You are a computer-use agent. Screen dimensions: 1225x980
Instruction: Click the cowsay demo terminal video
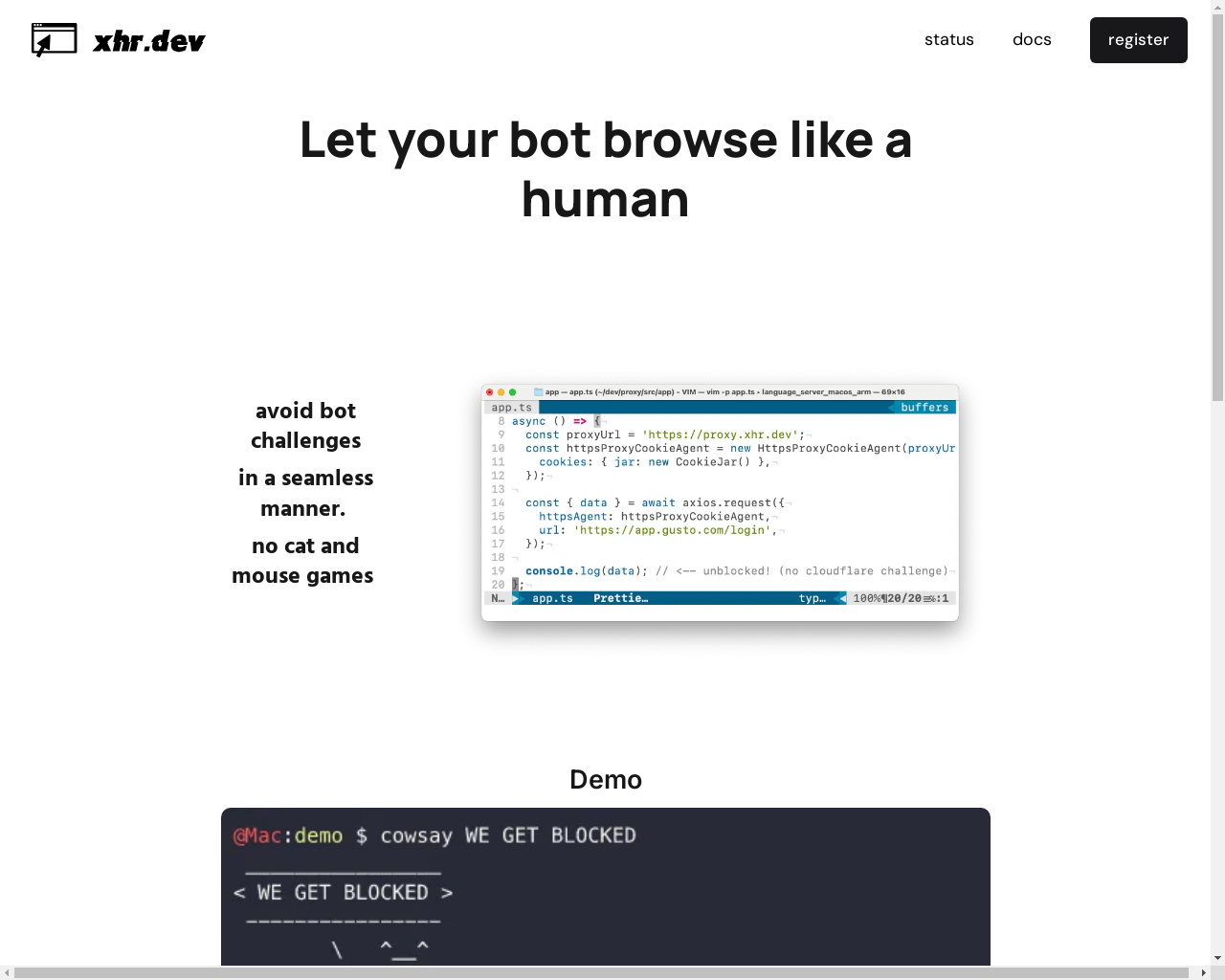[x=606, y=887]
